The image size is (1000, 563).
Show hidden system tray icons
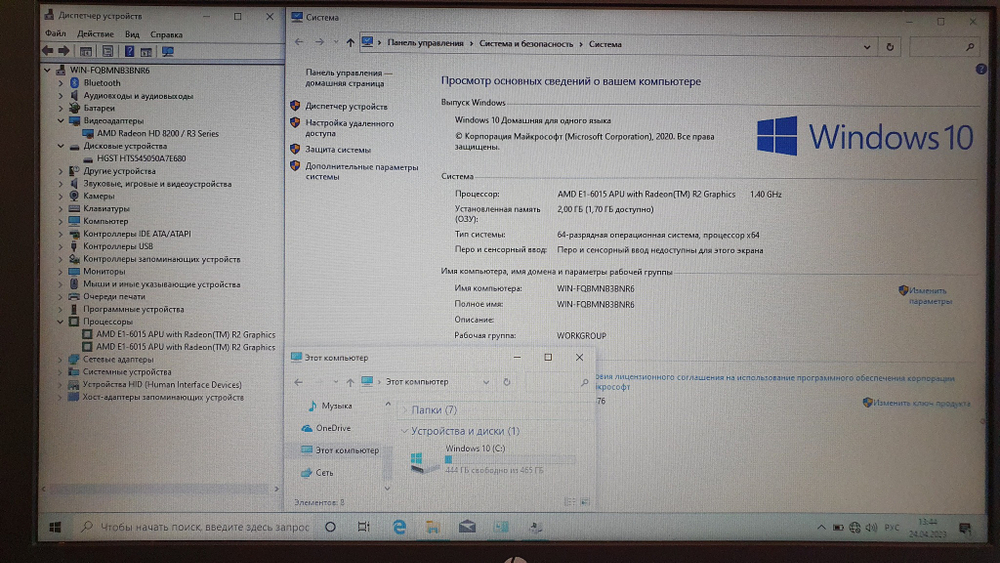click(x=821, y=527)
